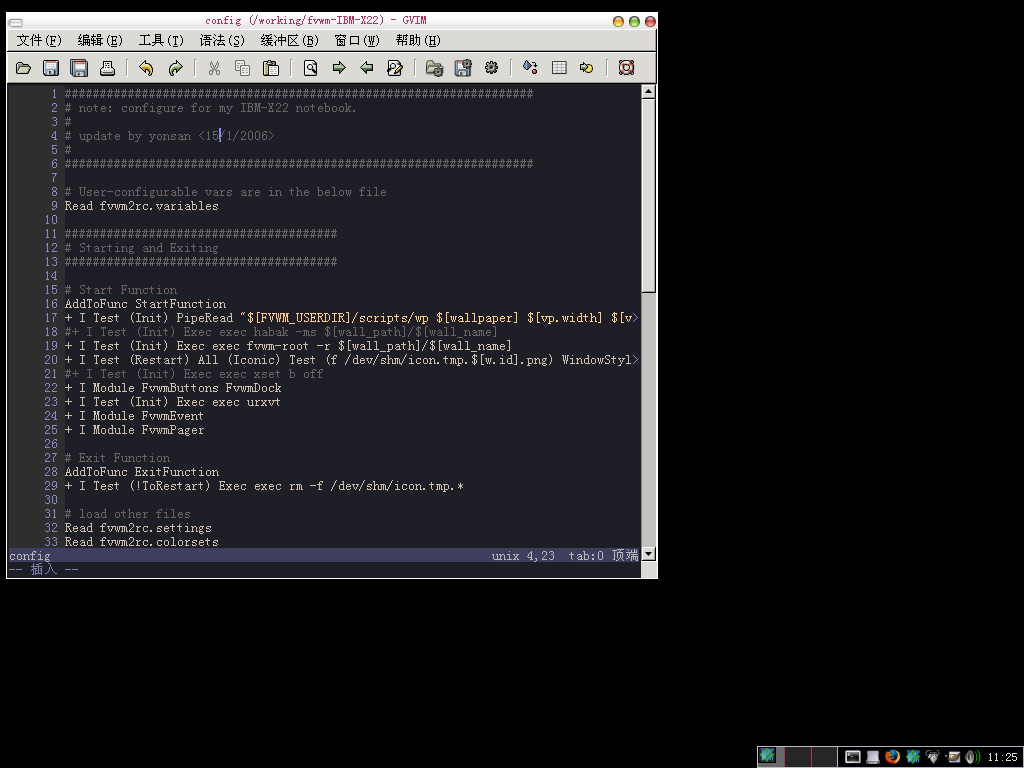Open the 帮助(H) menu

tap(418, 40)
